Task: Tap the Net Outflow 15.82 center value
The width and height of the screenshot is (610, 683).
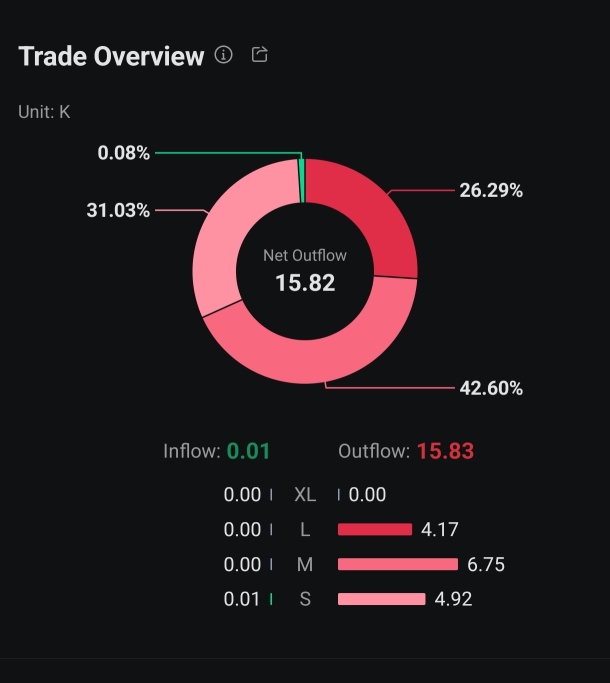Action: tap(305, 283)
